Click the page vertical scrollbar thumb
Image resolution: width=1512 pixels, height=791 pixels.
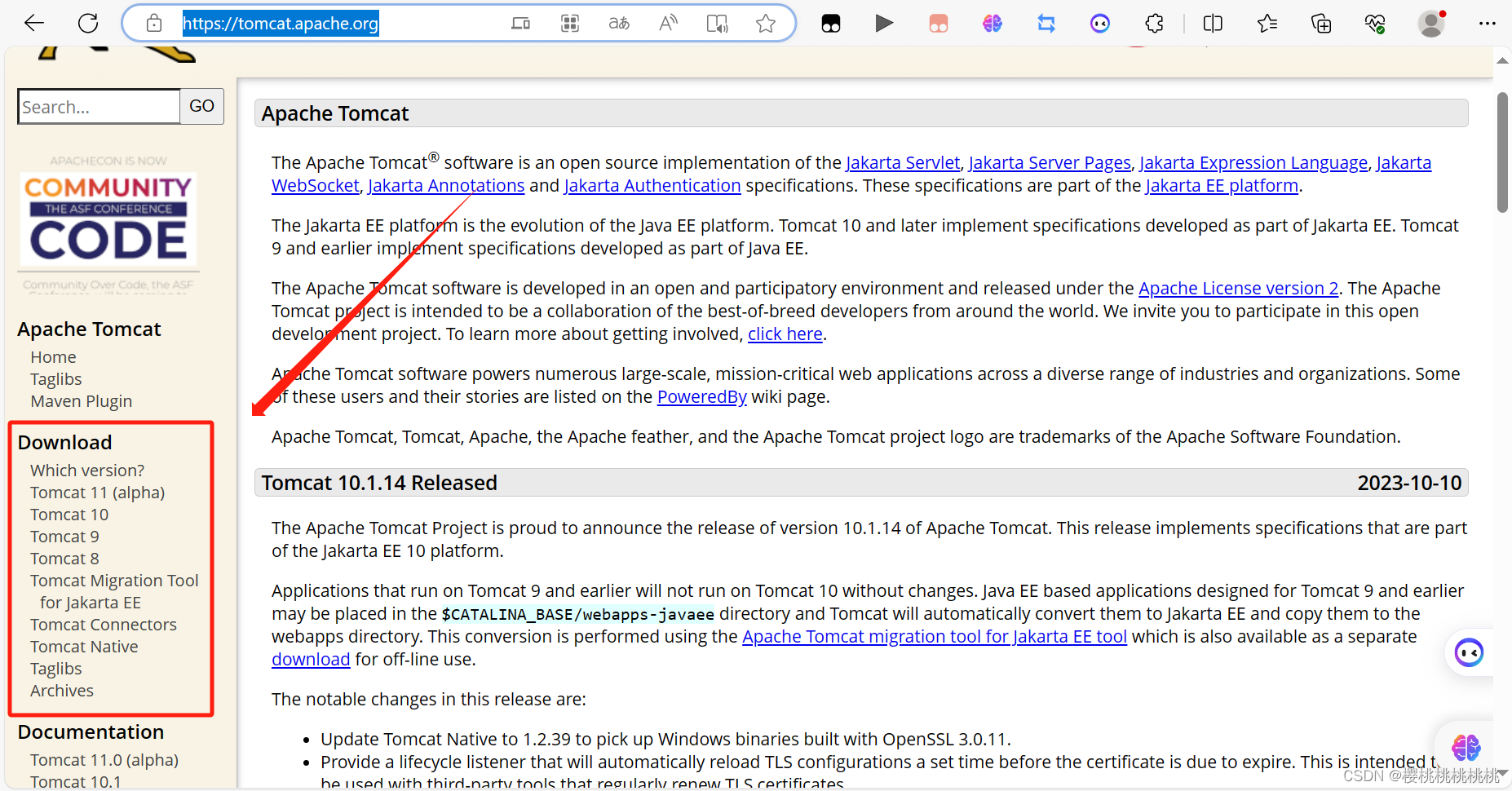point(1502,152)
